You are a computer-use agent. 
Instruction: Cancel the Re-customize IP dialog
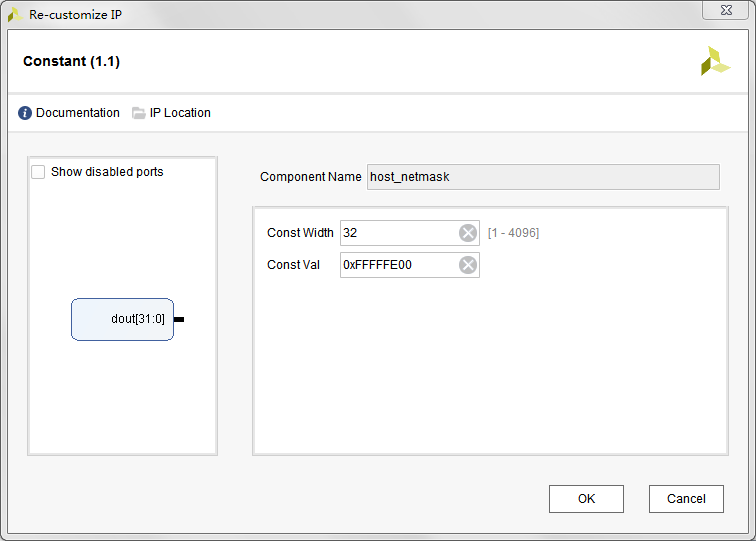click(x=686, y=499)
